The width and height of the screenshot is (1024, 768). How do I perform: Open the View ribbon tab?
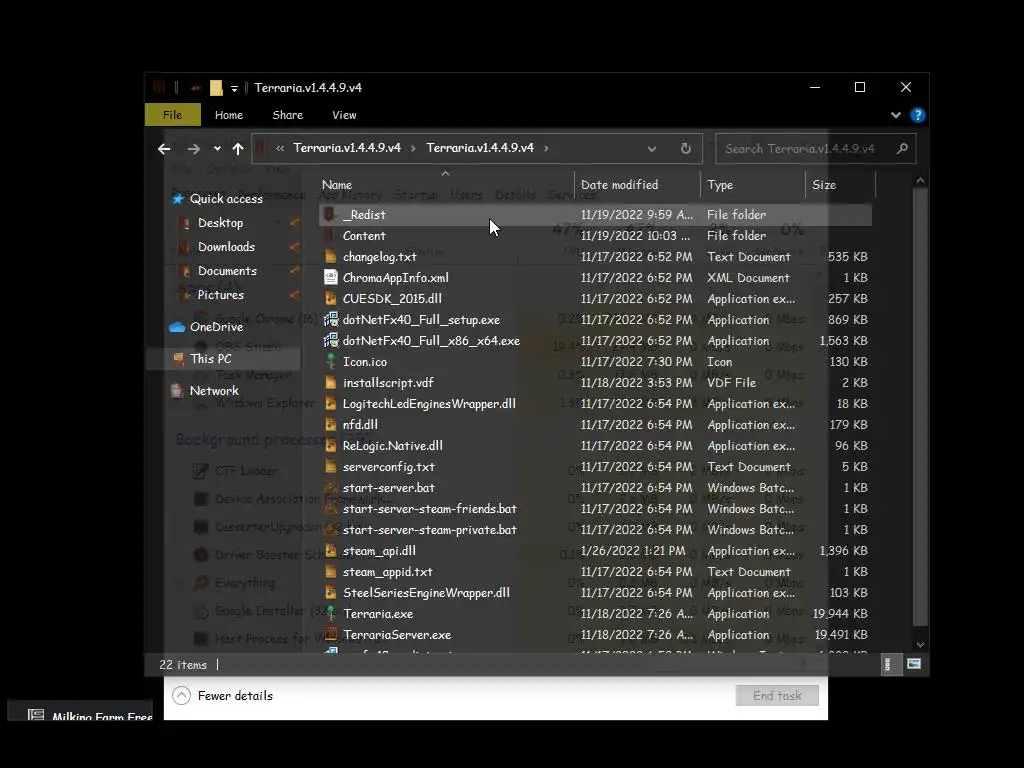(x=344, y=115)
